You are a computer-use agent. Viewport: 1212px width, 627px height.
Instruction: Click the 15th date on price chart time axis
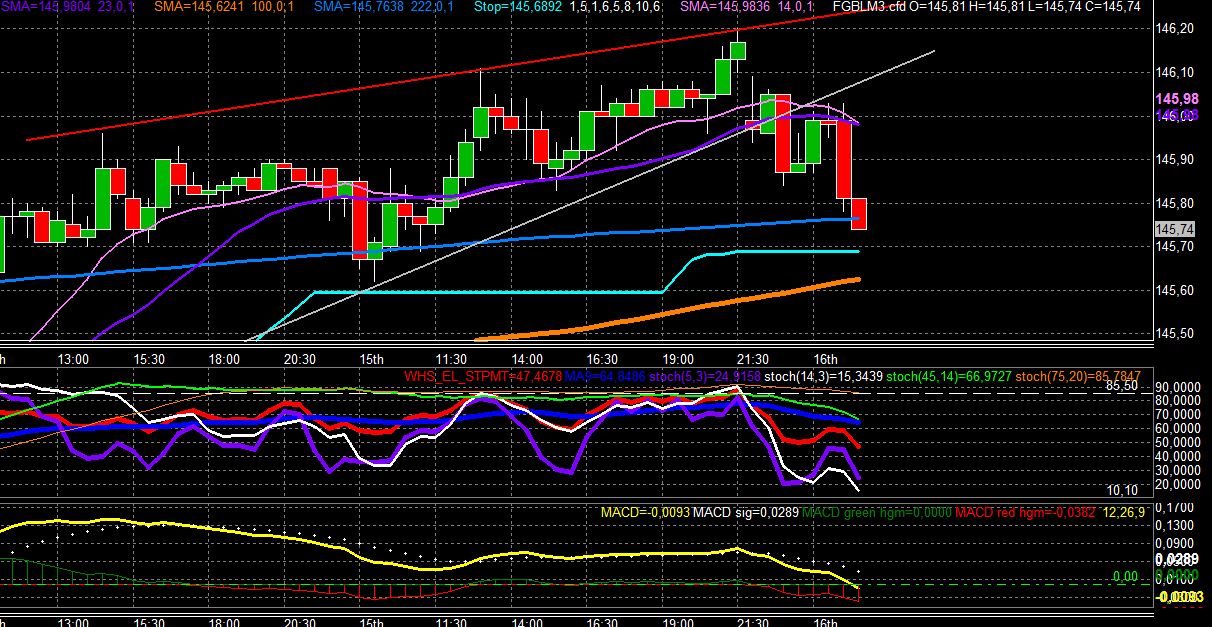click(x=372, y=359)
